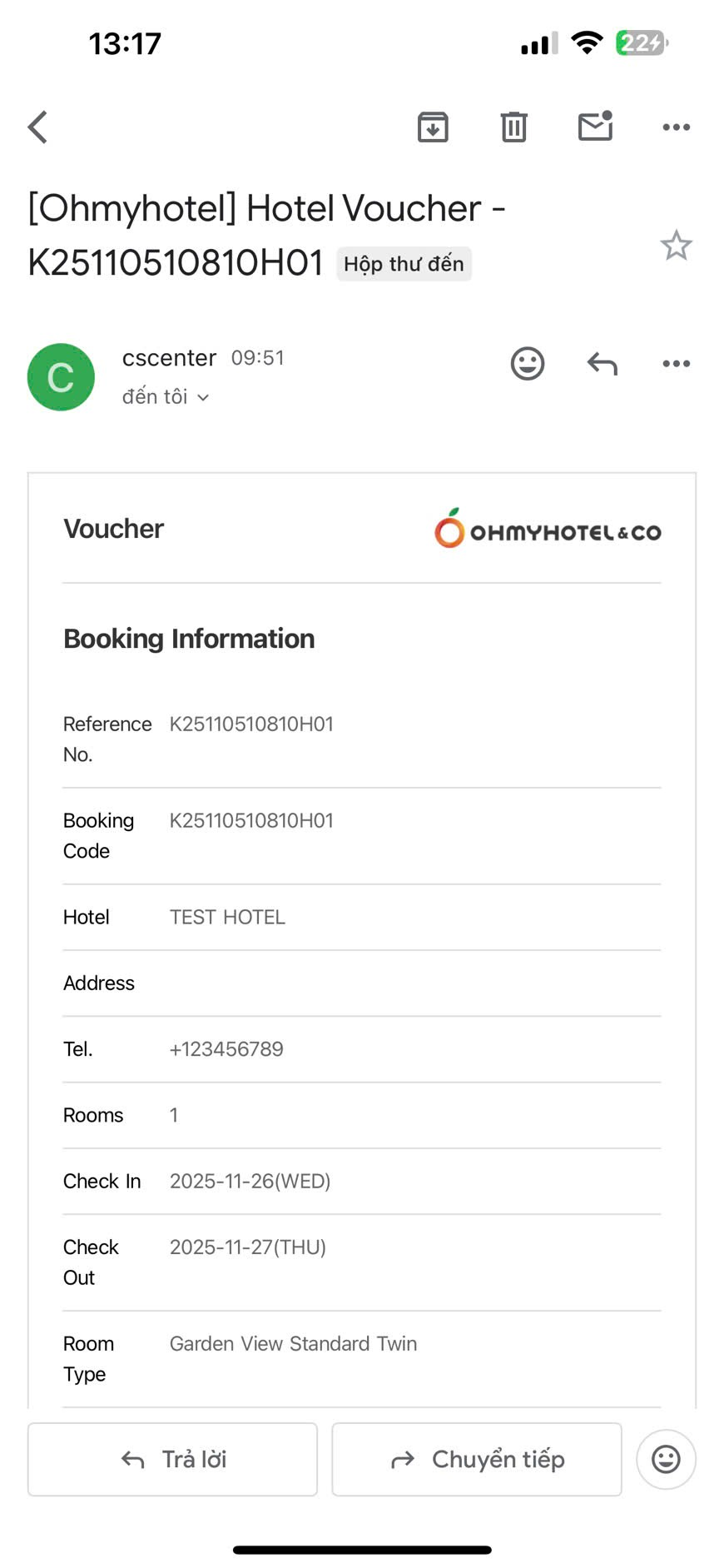Mark email as unread via envelope icon

(x=595, y=127)
